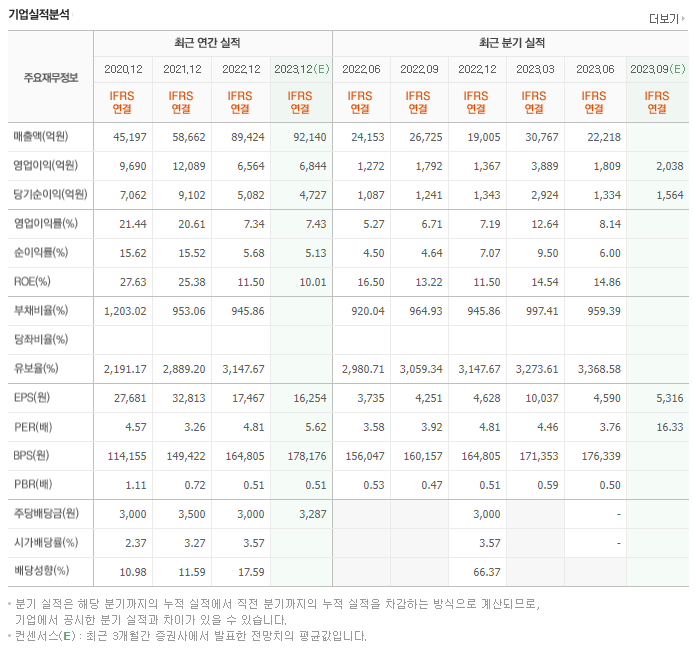694x648 pixels.
Task: Click the 3,500 dividend per share value
Action: [x=192, y=514]
